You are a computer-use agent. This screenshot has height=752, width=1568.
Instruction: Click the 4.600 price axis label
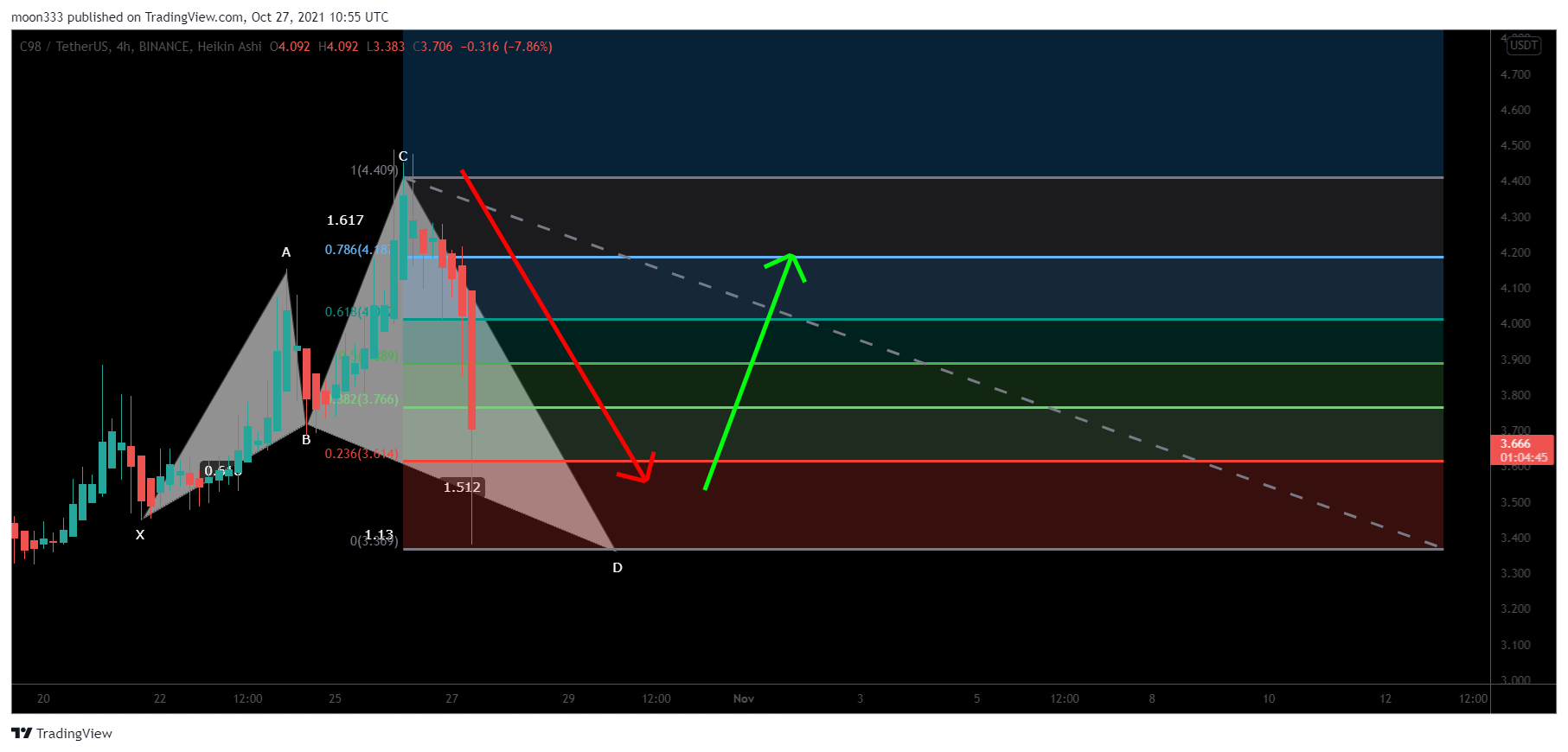click(1515, 110)
